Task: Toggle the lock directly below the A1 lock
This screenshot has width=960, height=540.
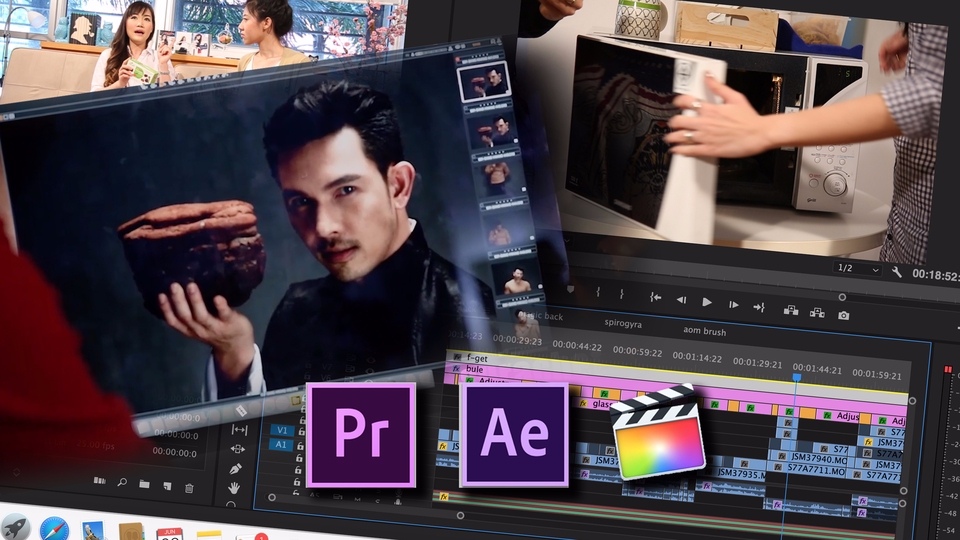Action: point(299,458)
